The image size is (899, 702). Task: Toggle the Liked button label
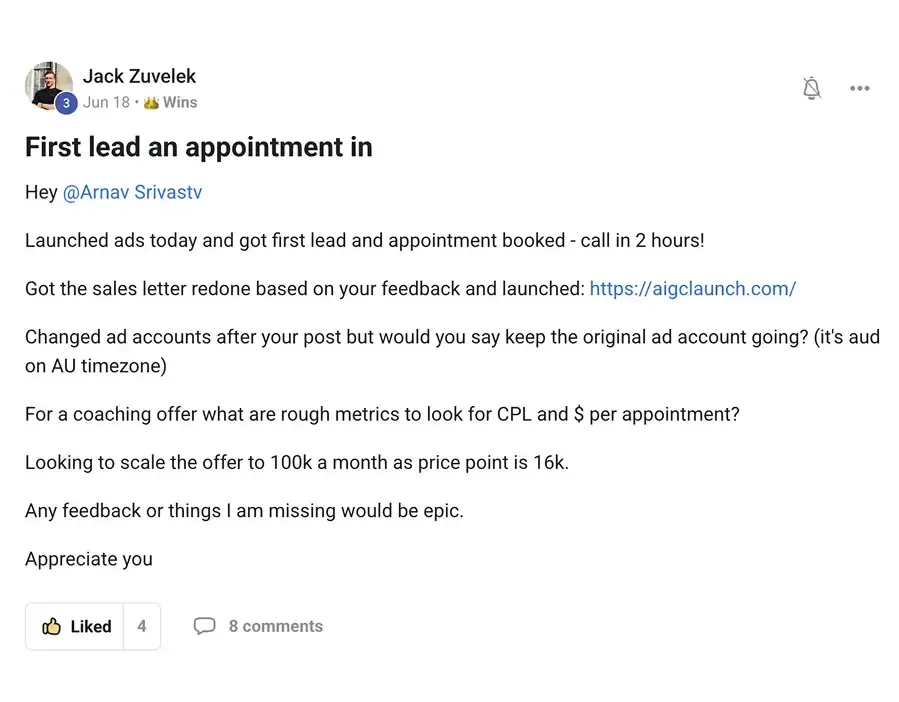click(91, 626)
